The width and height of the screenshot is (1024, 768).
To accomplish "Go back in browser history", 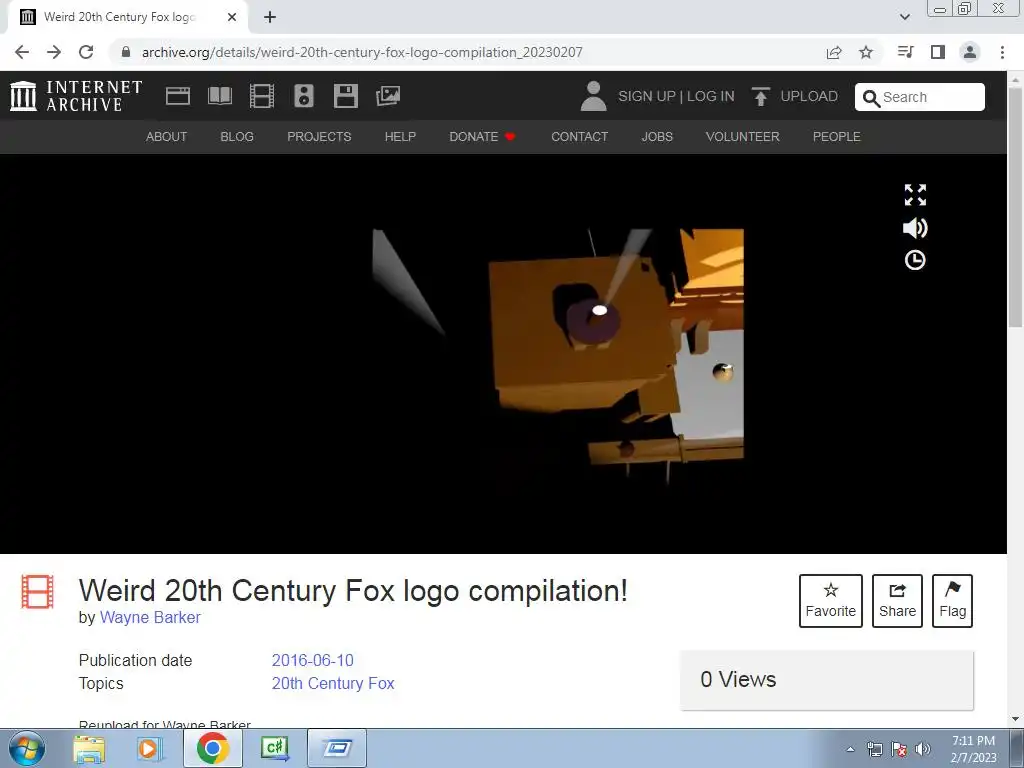I will 22,52.
